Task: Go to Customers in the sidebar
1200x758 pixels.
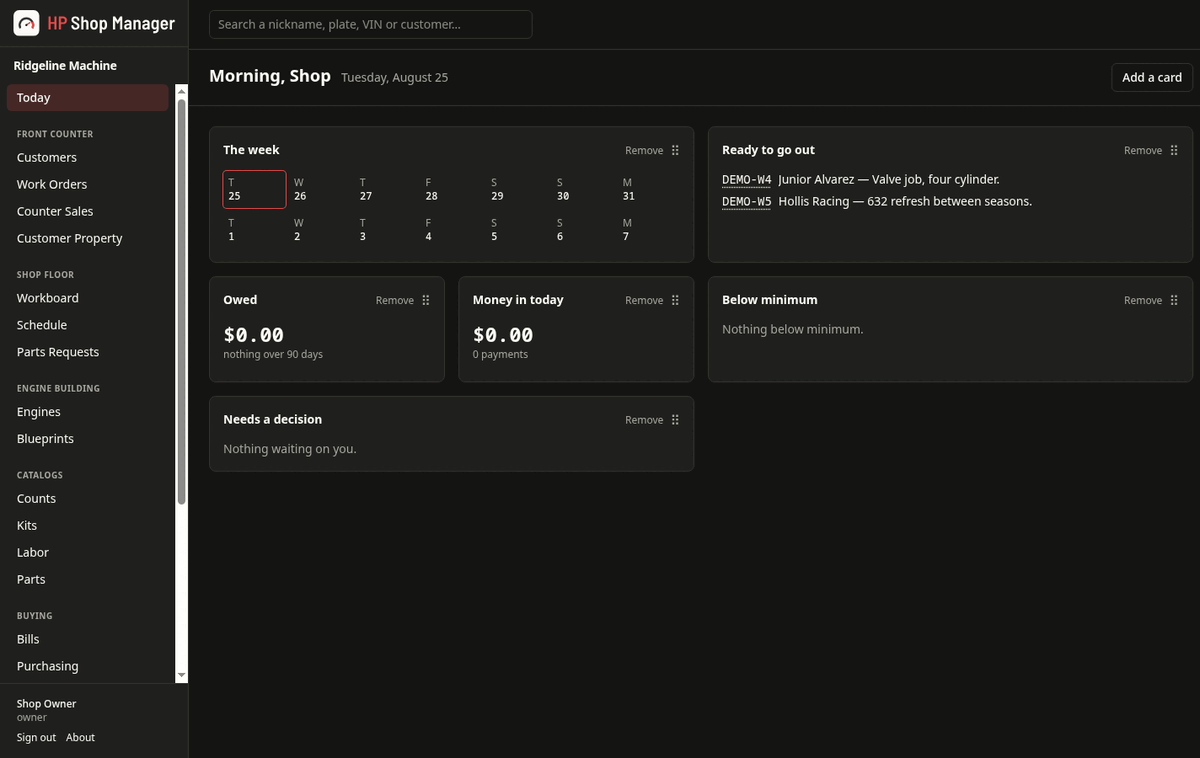Action: click(x=87, y=158)
